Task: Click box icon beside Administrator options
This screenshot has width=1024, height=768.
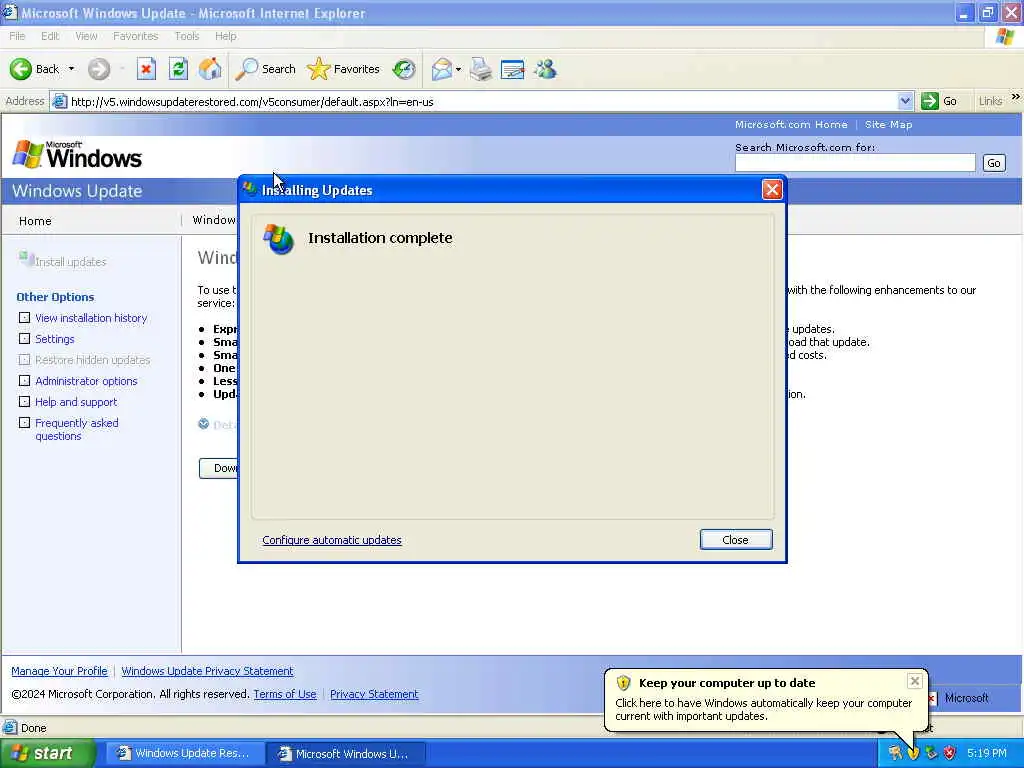Action: click(x=24, y=380)
